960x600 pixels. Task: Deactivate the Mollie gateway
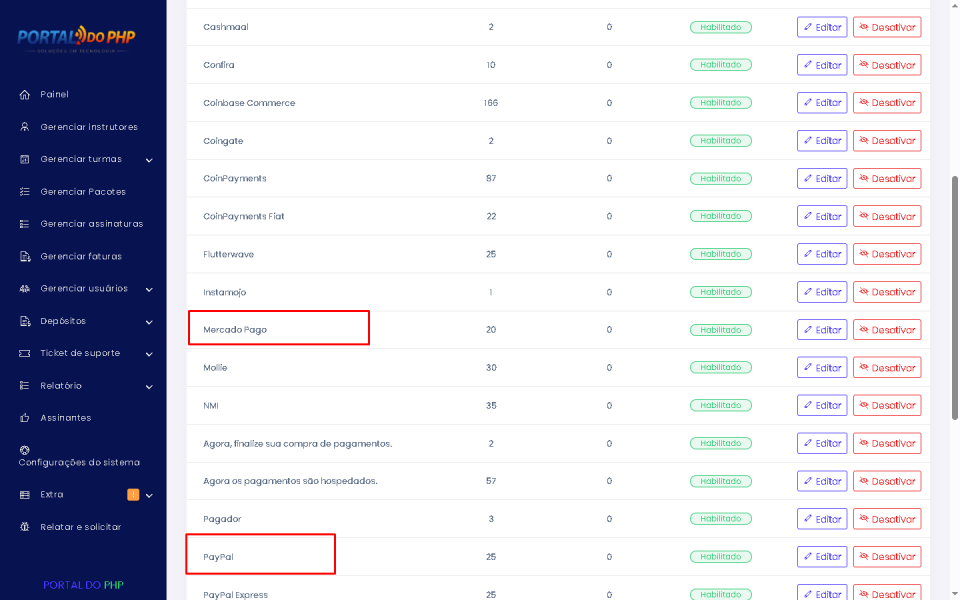[x=887, y=368]
